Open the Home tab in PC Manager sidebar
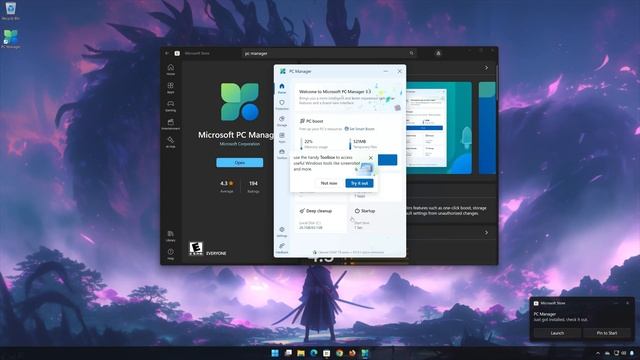This screenshot has height=360, width=640. (282, 88)
